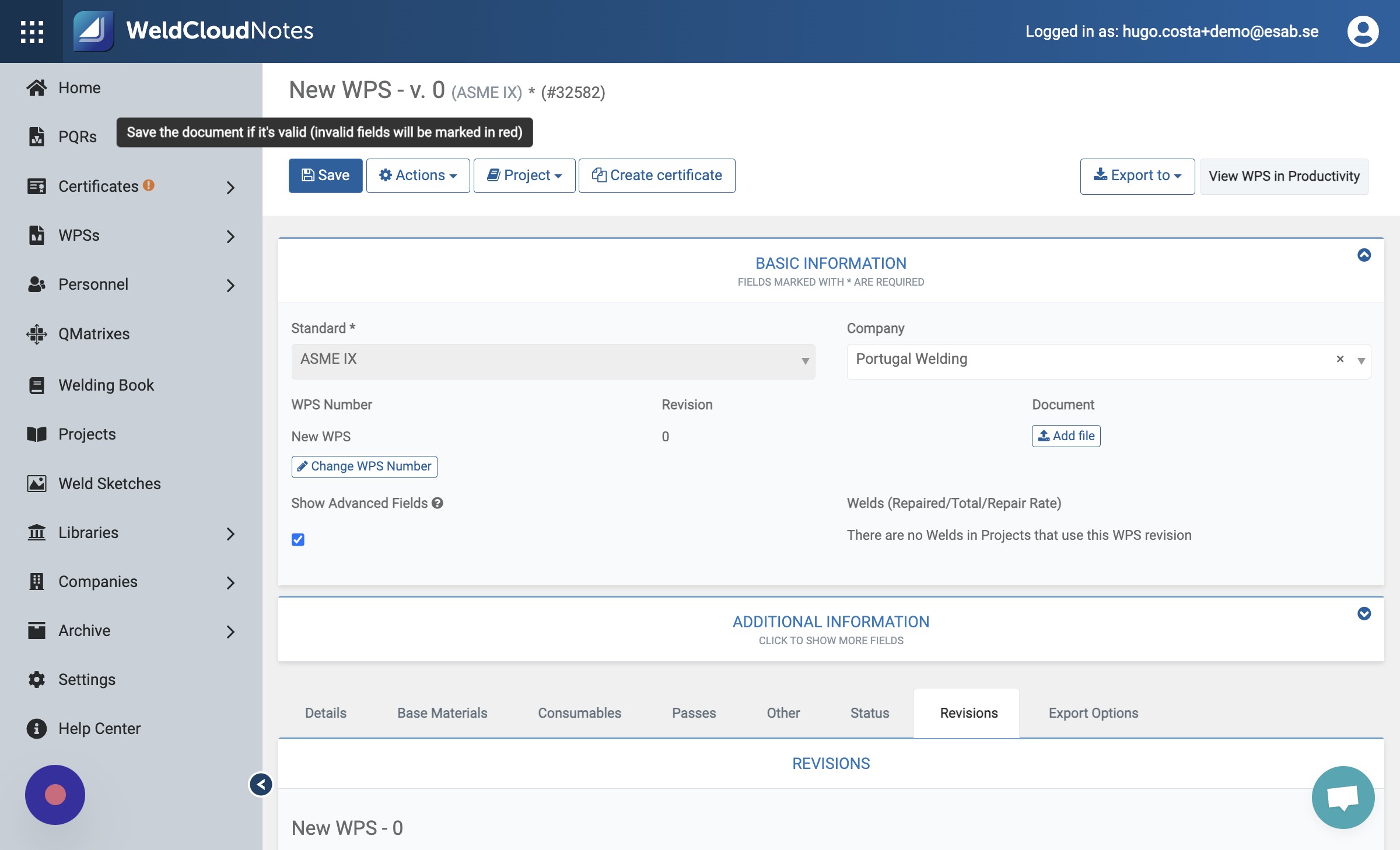Click the Companies building icon

[x=36, y=581]
